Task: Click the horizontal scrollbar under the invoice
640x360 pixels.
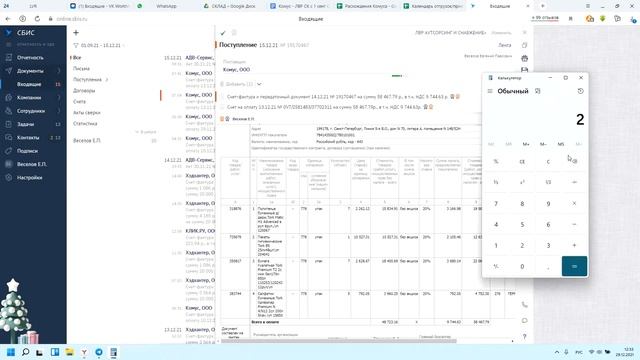Action: coord(339,341)
